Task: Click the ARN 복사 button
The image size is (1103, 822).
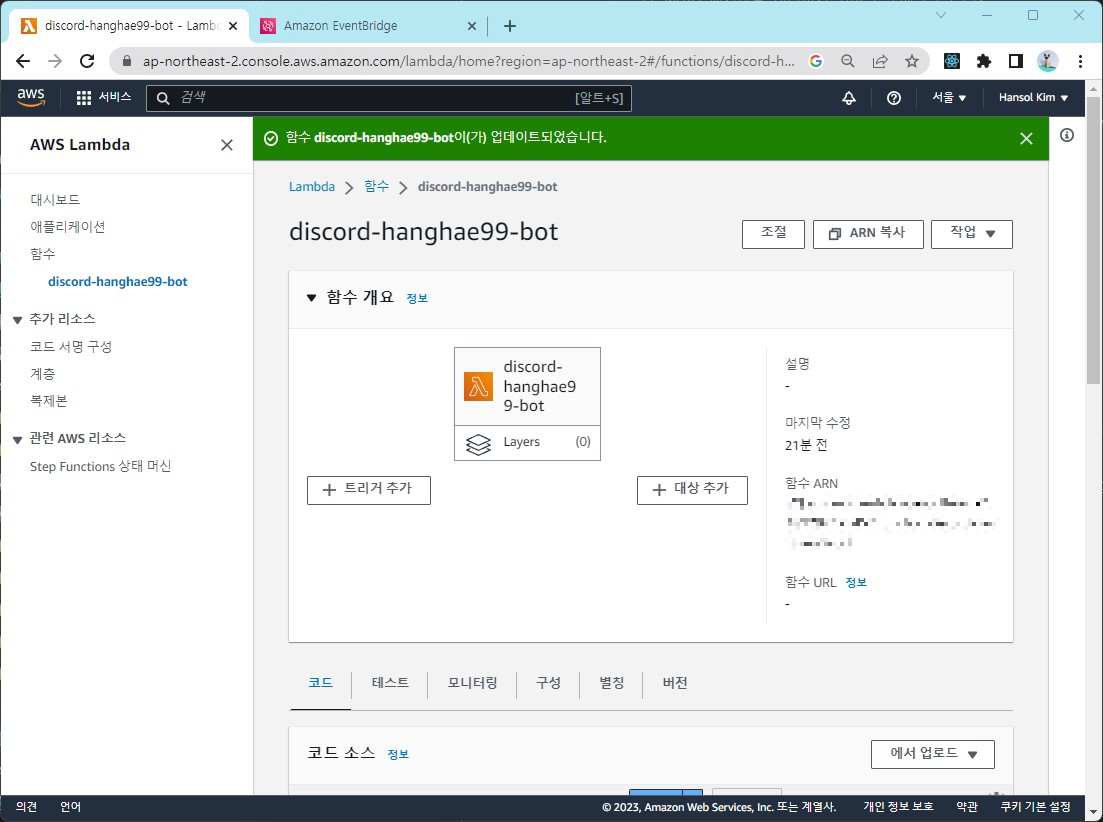Action: click(x=868, y=234)
